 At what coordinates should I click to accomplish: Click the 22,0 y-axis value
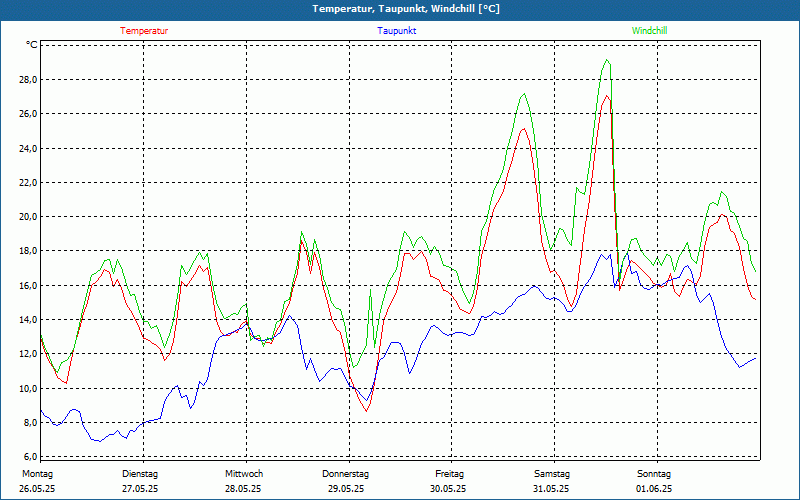29,183
